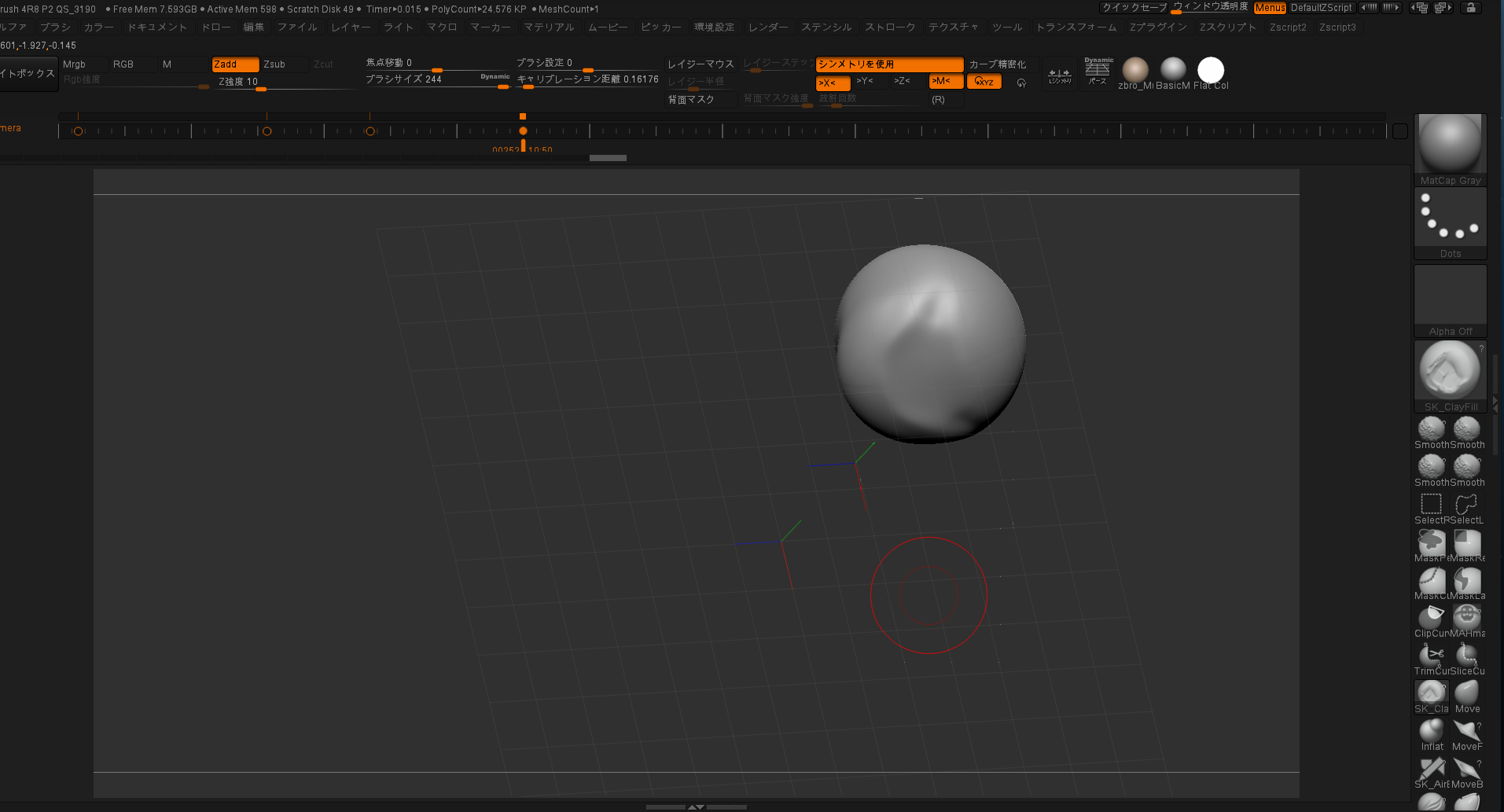
Task: Click the gray timeline scrollbar thumb
Action: [608, 158]
